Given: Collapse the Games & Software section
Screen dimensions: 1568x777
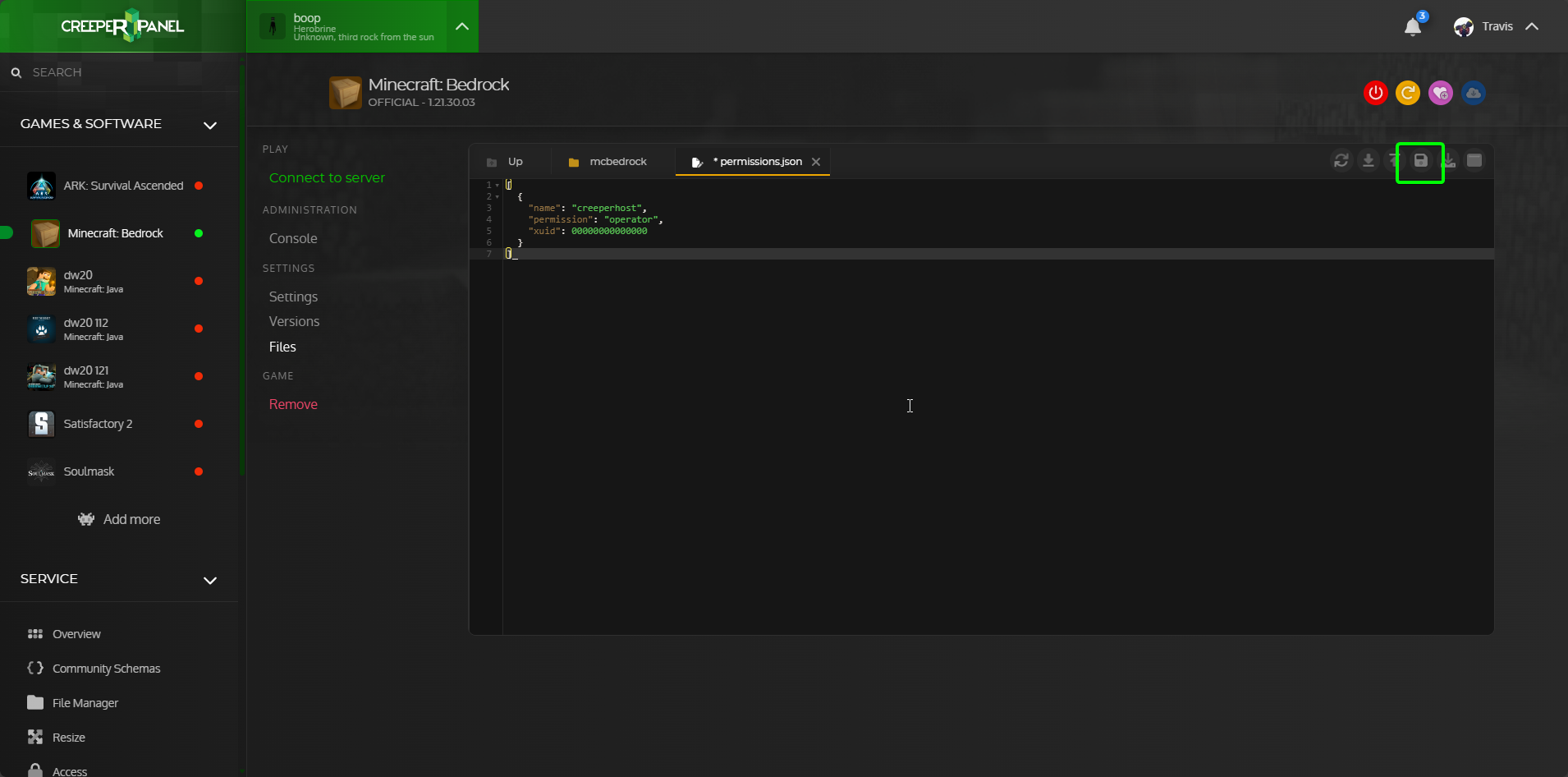Looking at the screenshot, I should pyautogui.click(x=210, y=125).
